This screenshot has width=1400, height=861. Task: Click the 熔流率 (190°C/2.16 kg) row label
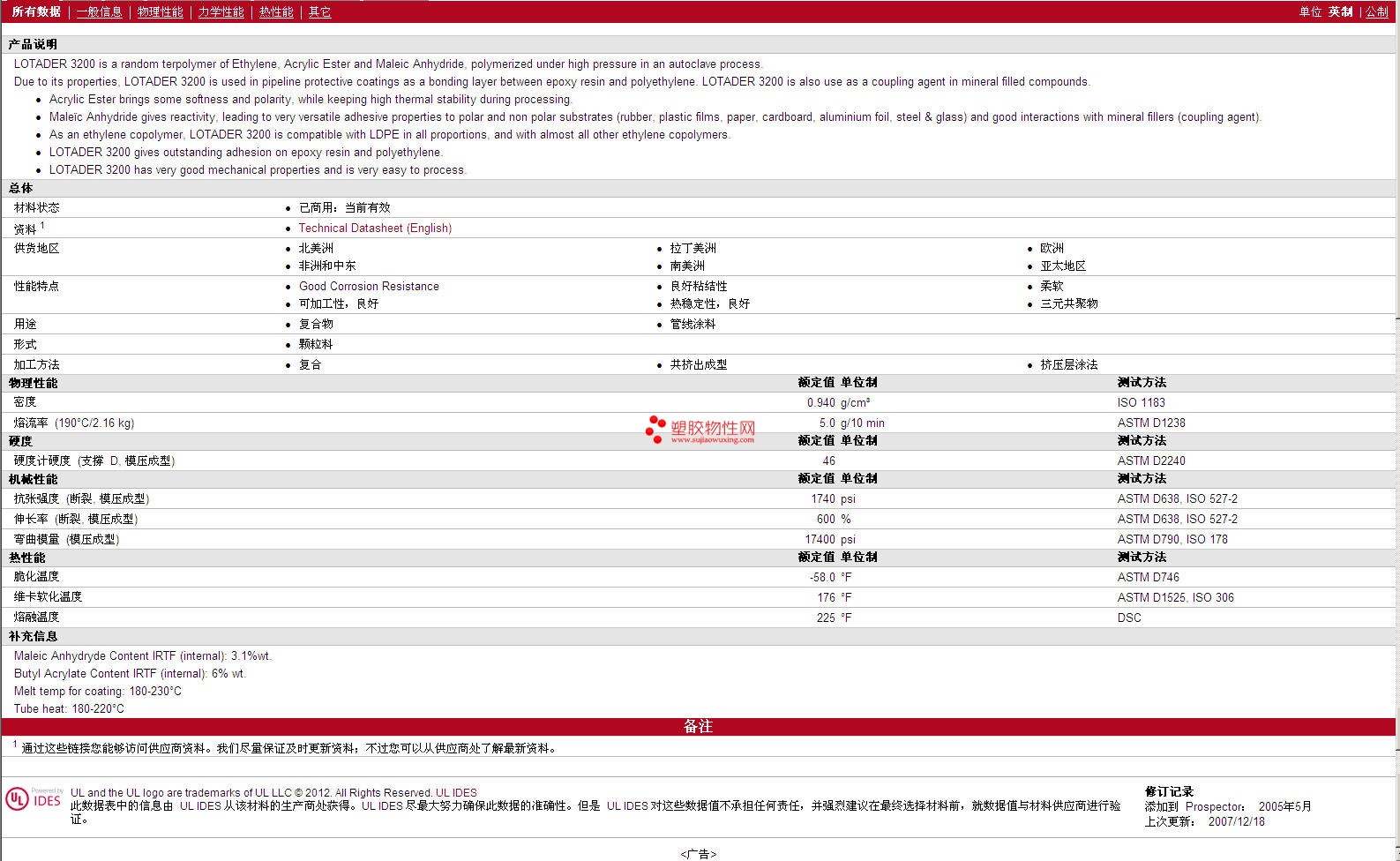coord(74,423)
